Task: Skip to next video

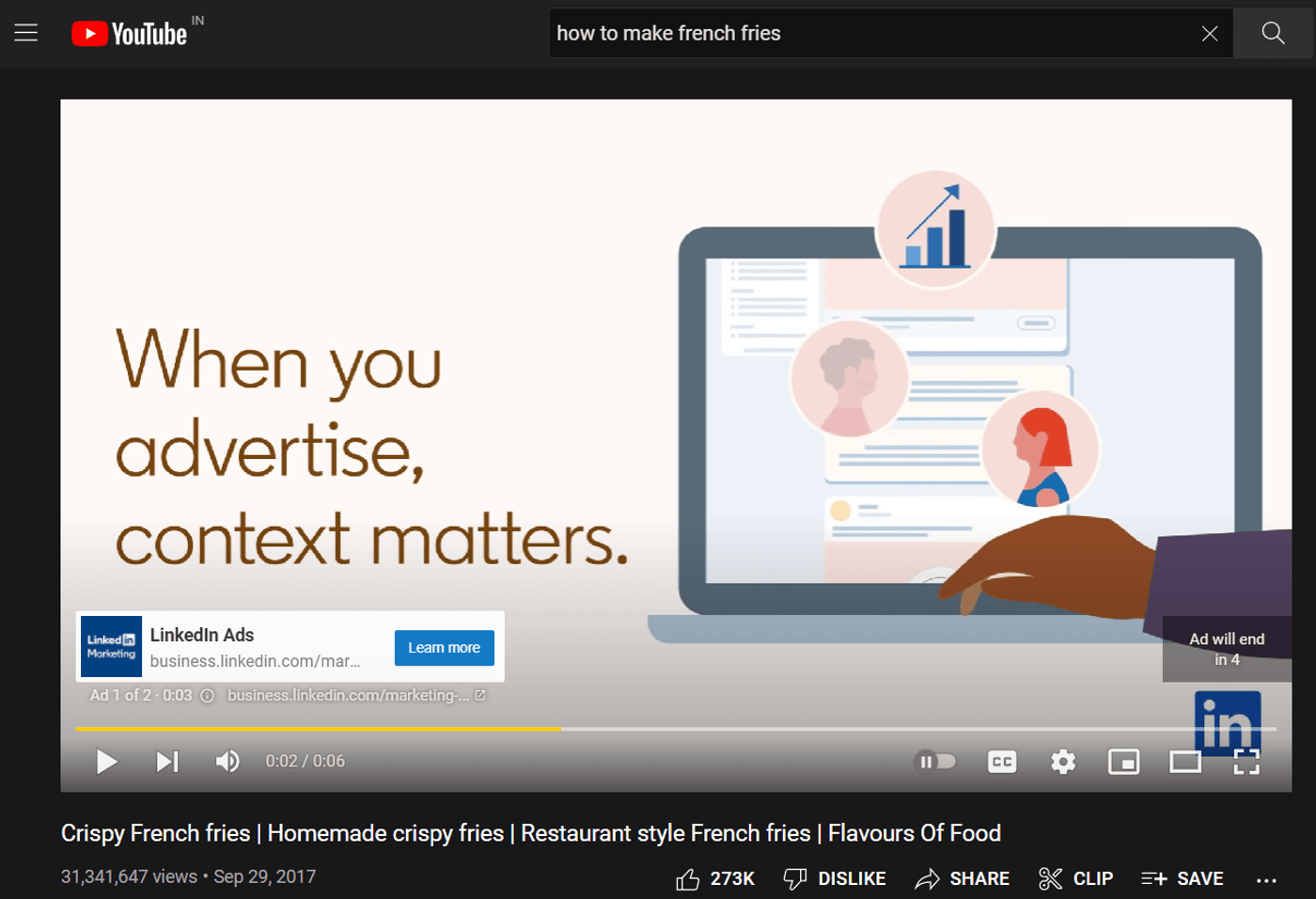Action: click(x=167, y=762)
